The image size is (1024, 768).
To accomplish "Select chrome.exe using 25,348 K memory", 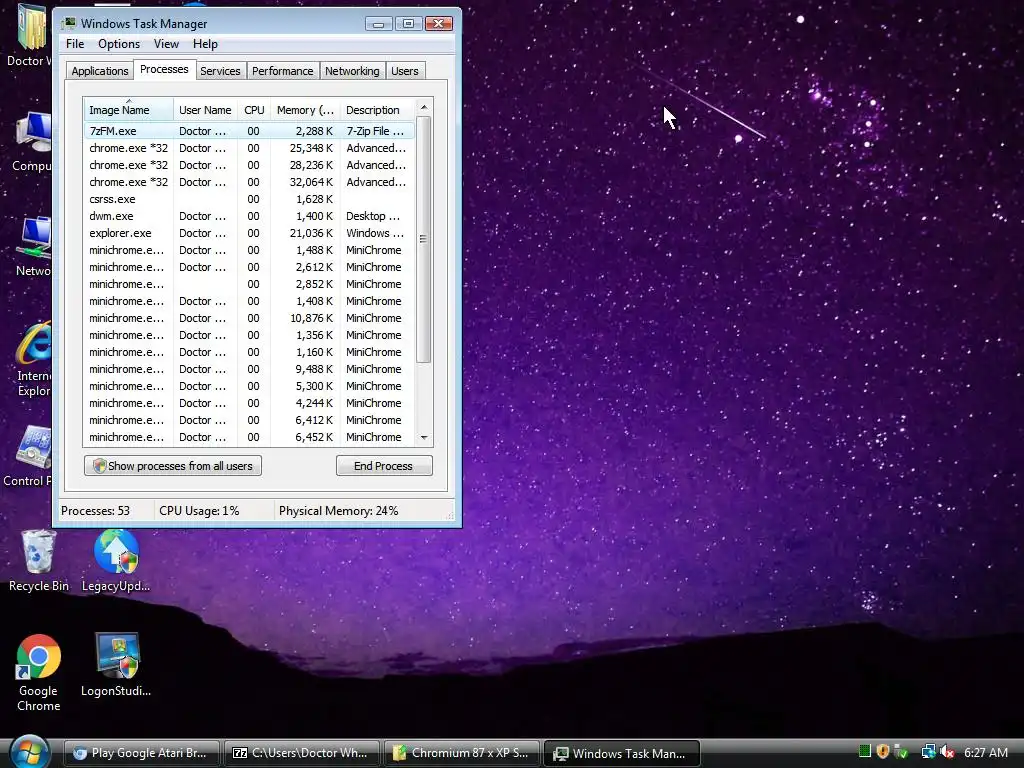I will 249,148.
